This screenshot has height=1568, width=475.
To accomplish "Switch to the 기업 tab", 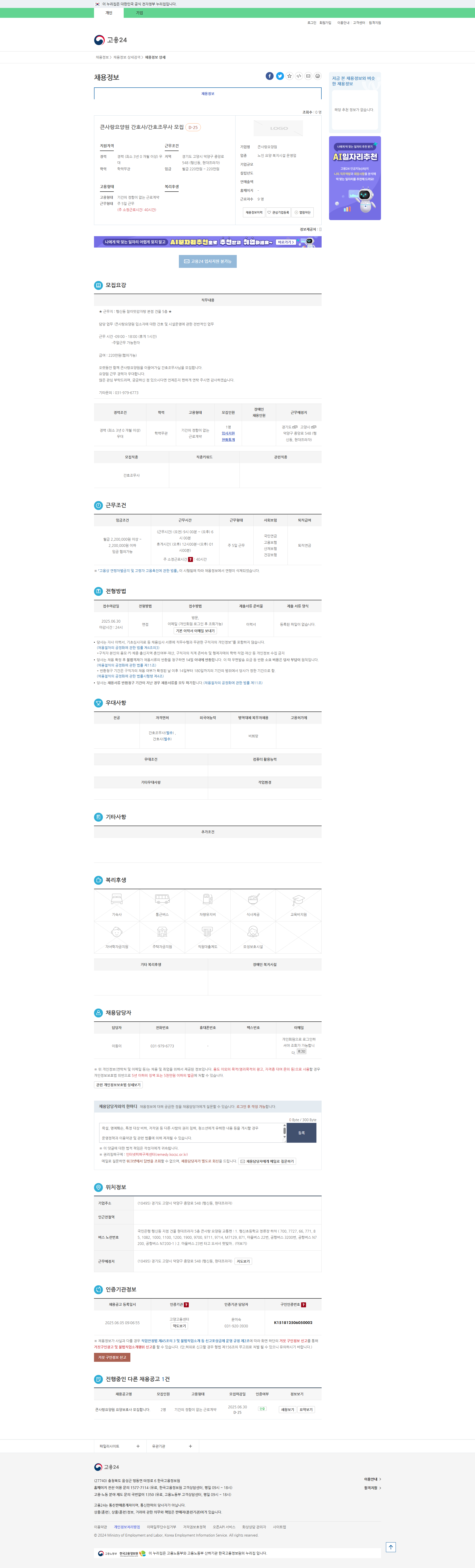I will (139, 13).
